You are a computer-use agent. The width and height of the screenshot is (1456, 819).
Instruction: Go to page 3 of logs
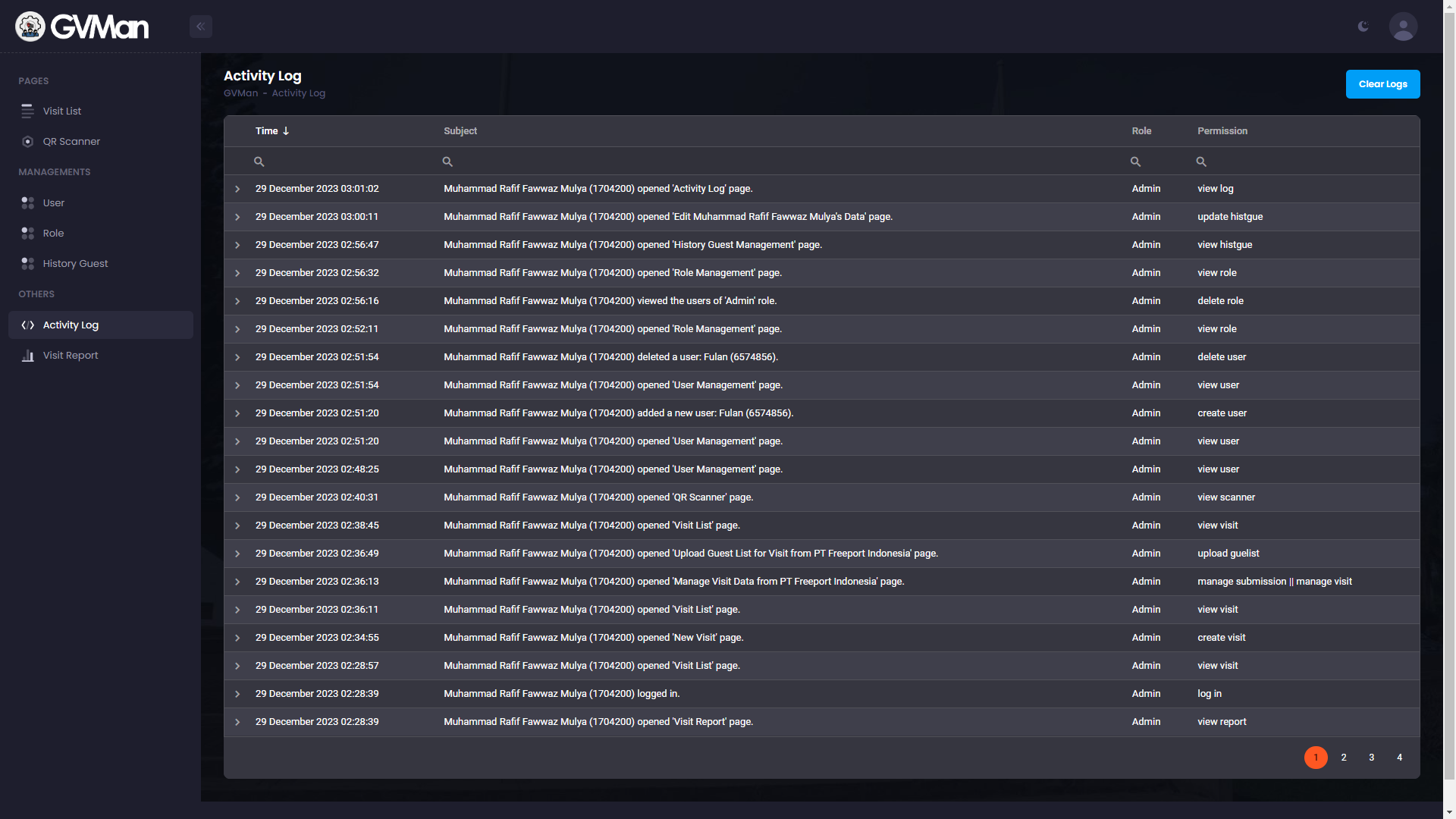point(1372,758)
